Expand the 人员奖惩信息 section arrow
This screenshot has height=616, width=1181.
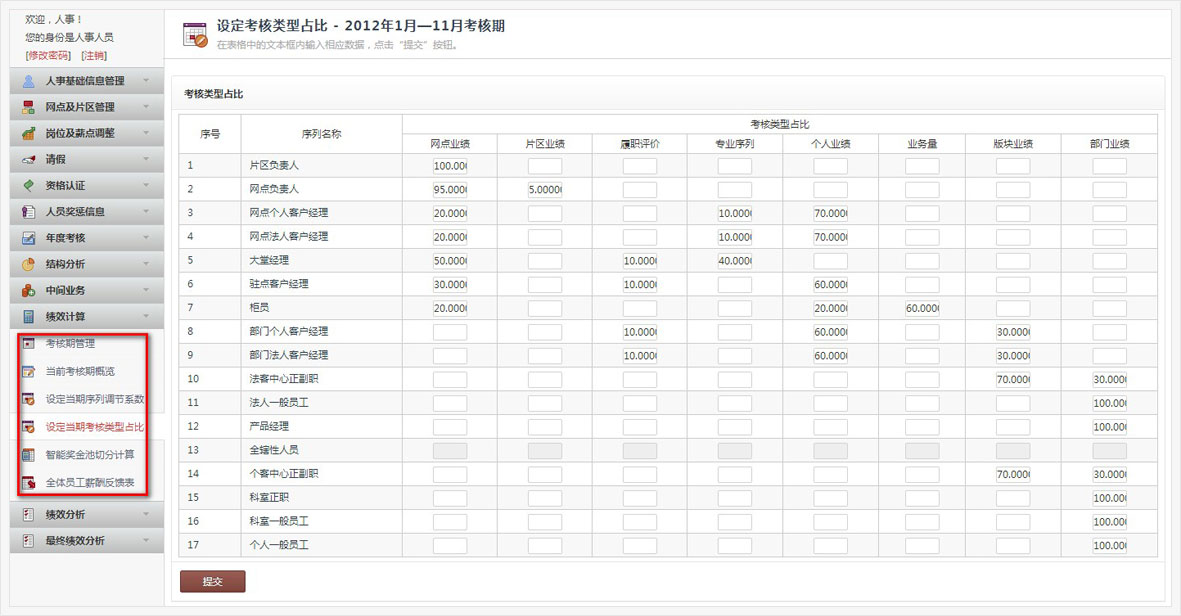(146, 212)
